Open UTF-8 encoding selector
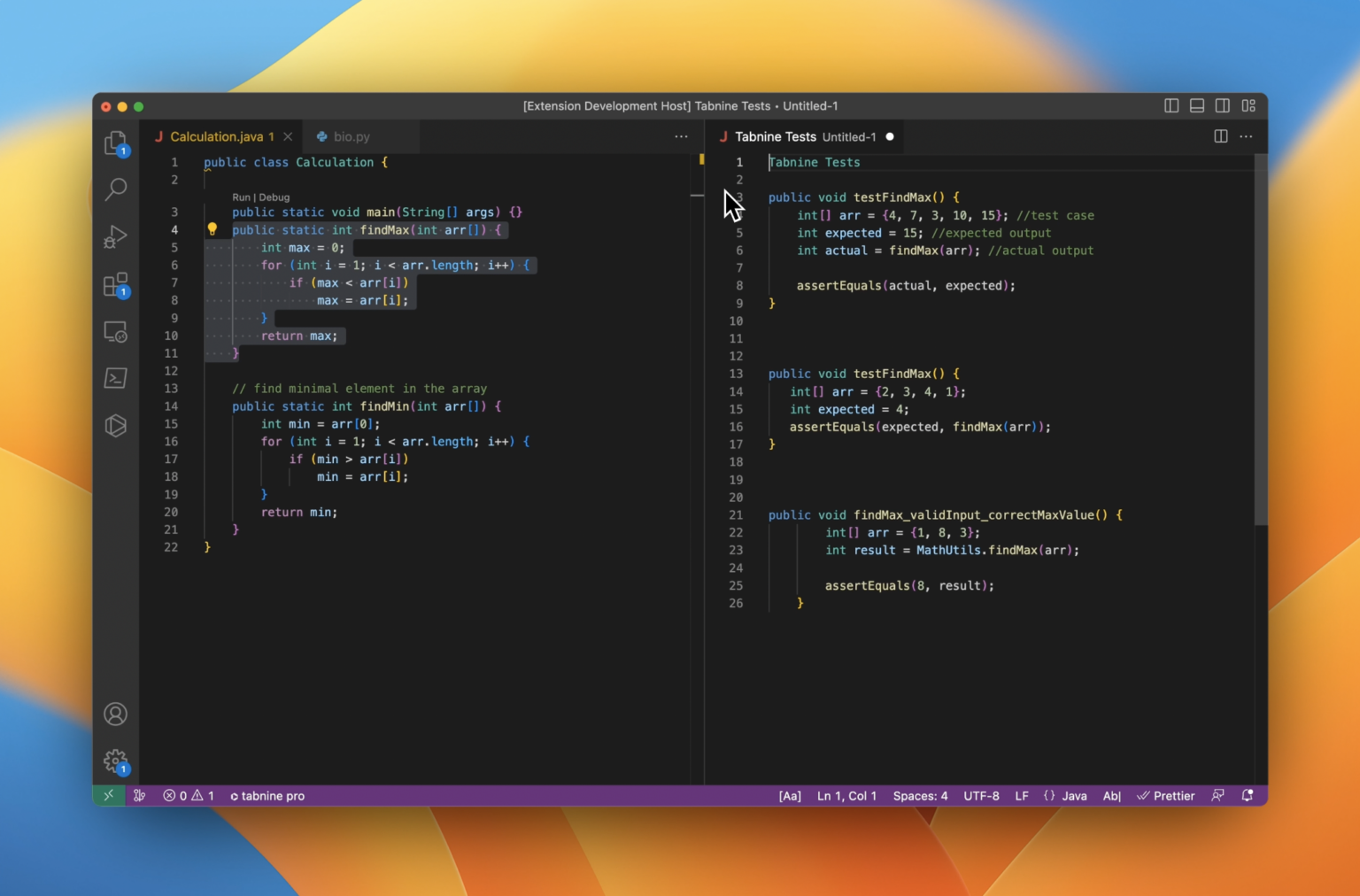The height and width of the screenshot is (896, 1360). click(x=981, y=796)
